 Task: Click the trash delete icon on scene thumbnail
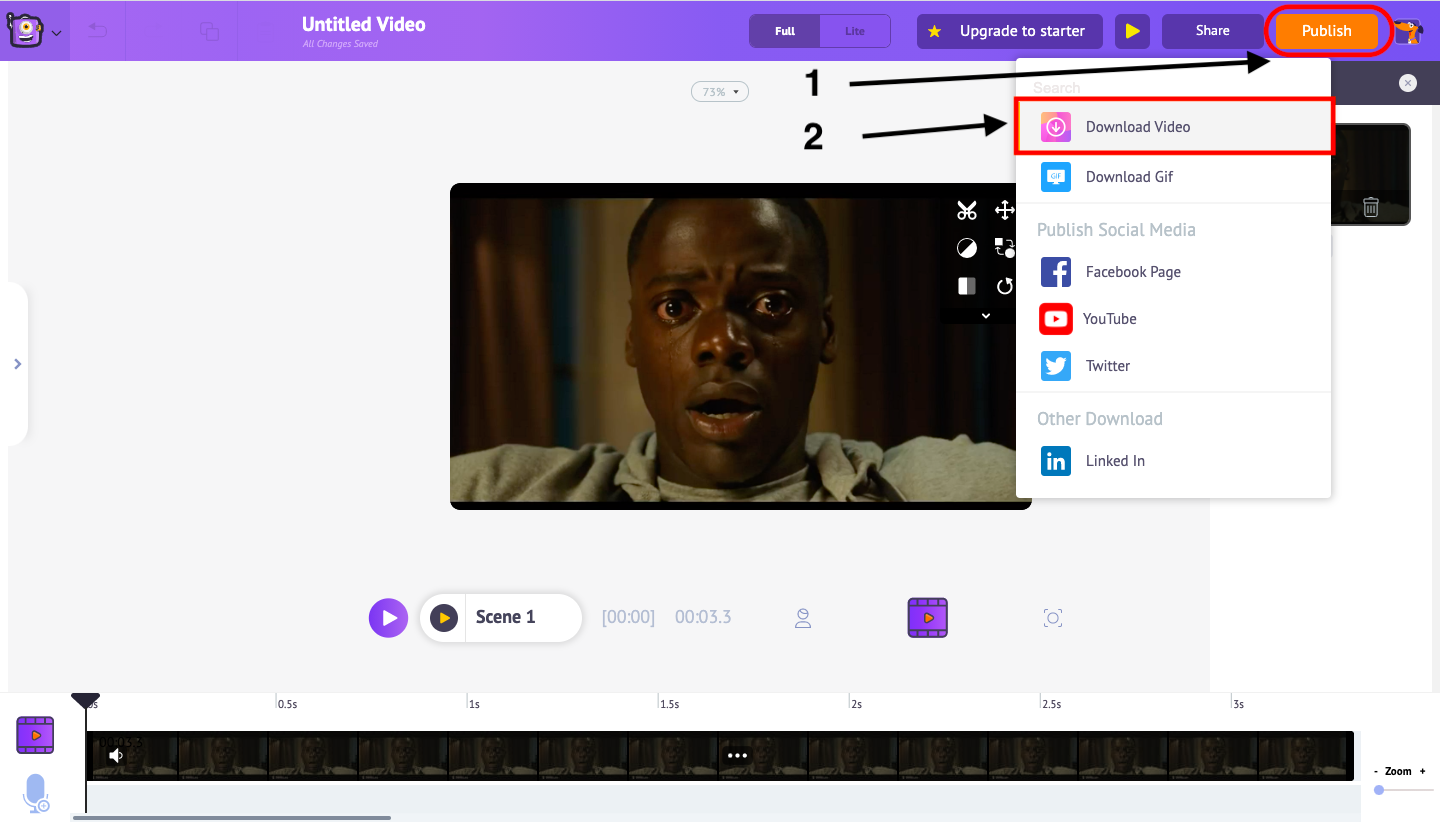coord(1371,207)
